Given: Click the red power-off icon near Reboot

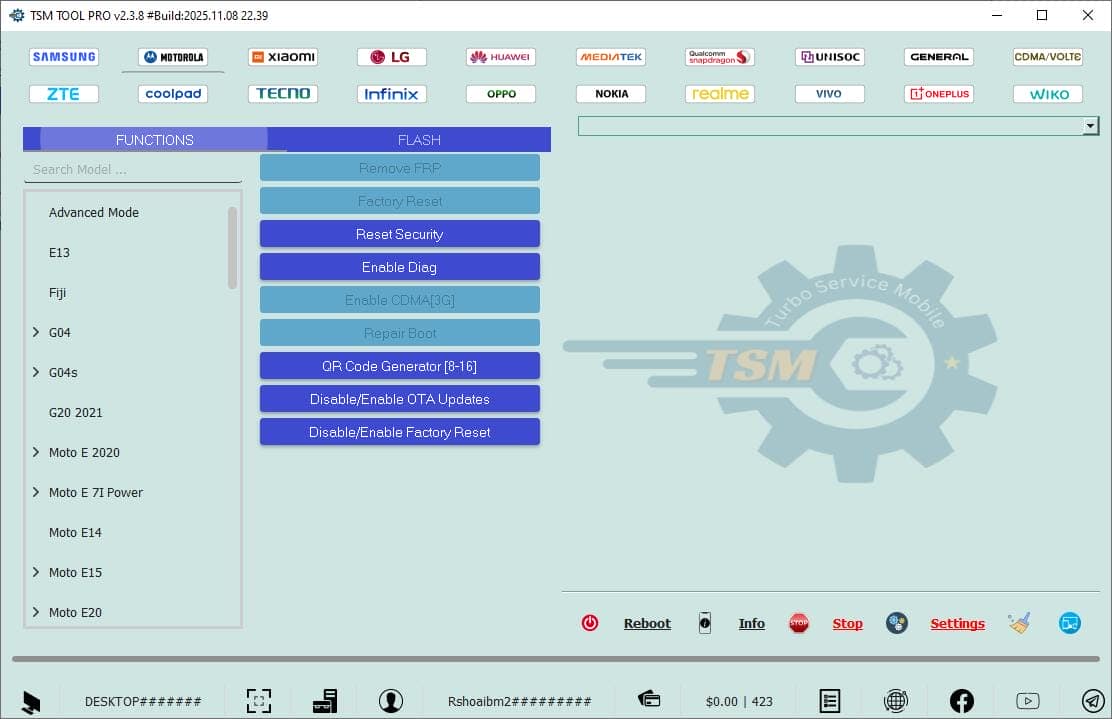Looking at the screenshot, I should 590,622.
